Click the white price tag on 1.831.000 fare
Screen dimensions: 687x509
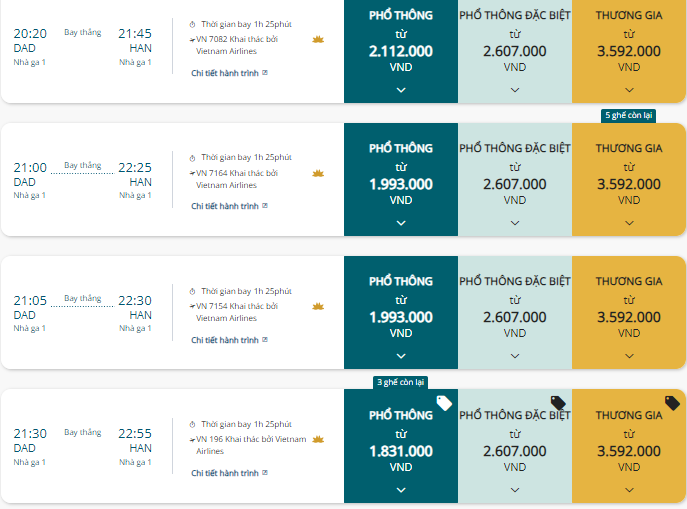coord(444,403)
